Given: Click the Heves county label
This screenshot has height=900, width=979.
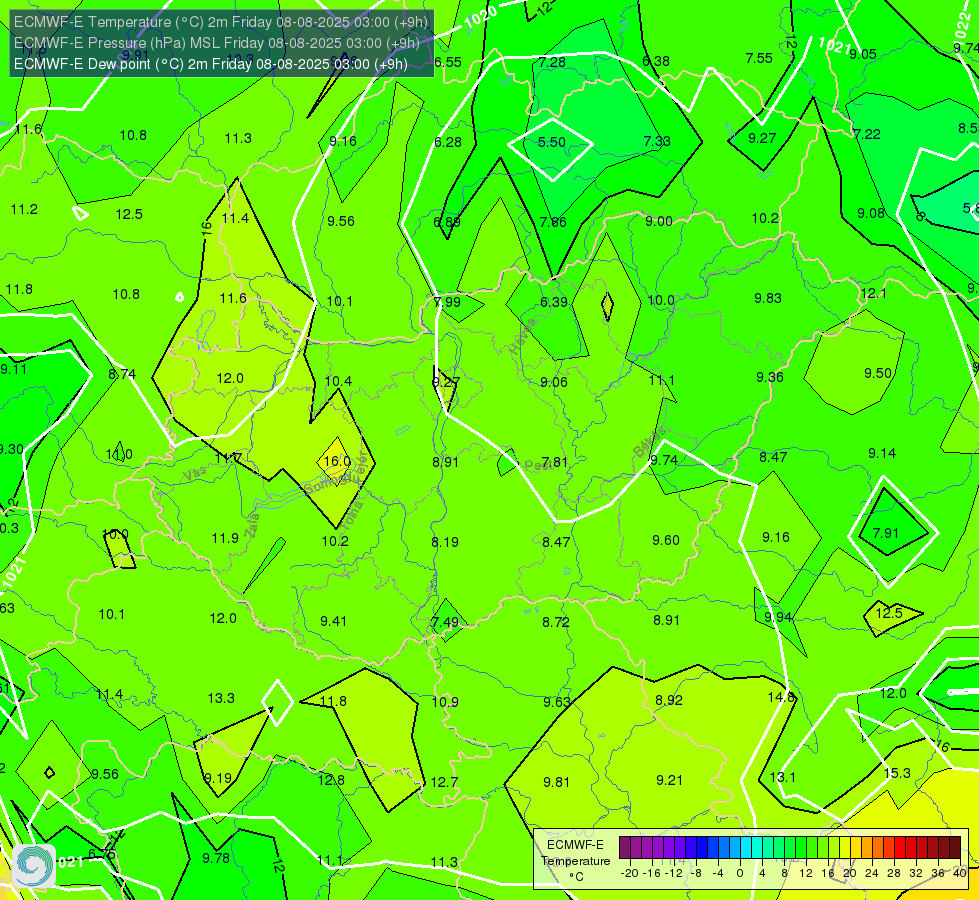Looking at the screenshot, I should [523, 337].
